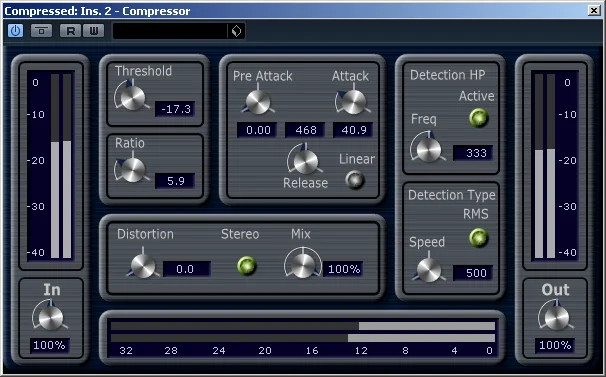Select the Speed value 500 field

(x=473, y=273)
